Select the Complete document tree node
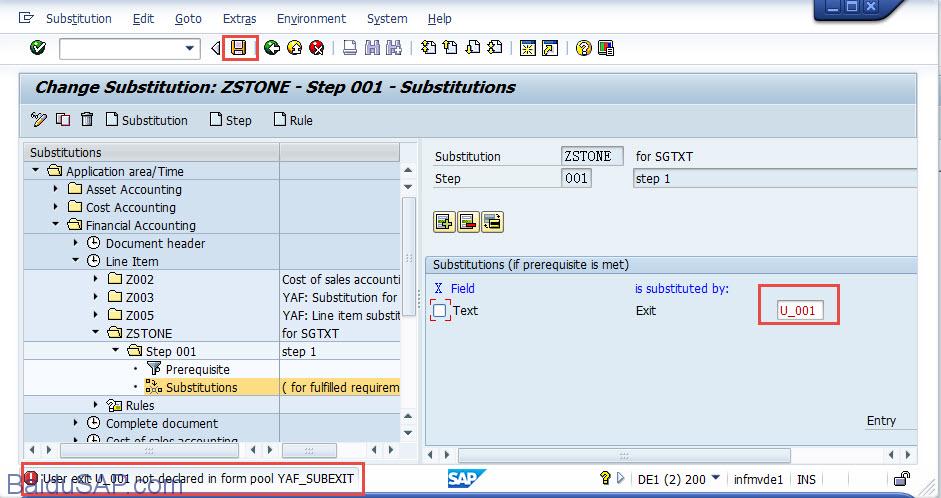This screenshot has height=498, width=941. click(x=161, y=423)
